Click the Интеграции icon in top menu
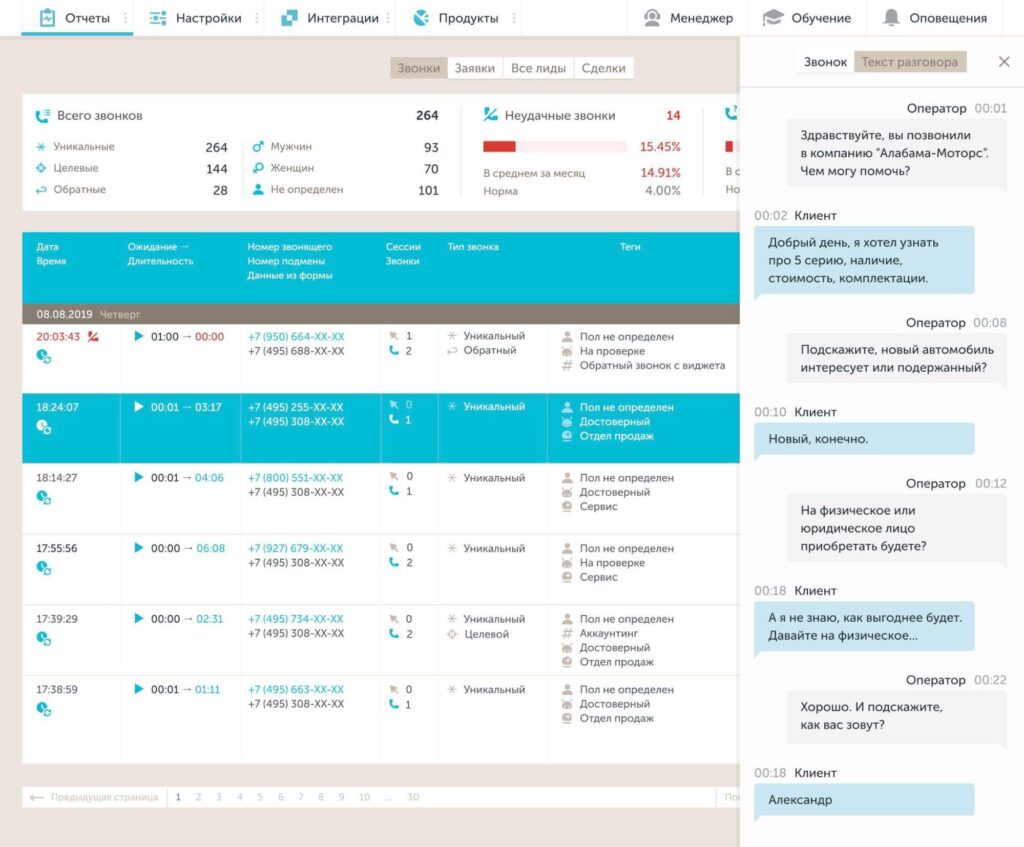The image size is (1024, 847). tap(289, 18)
